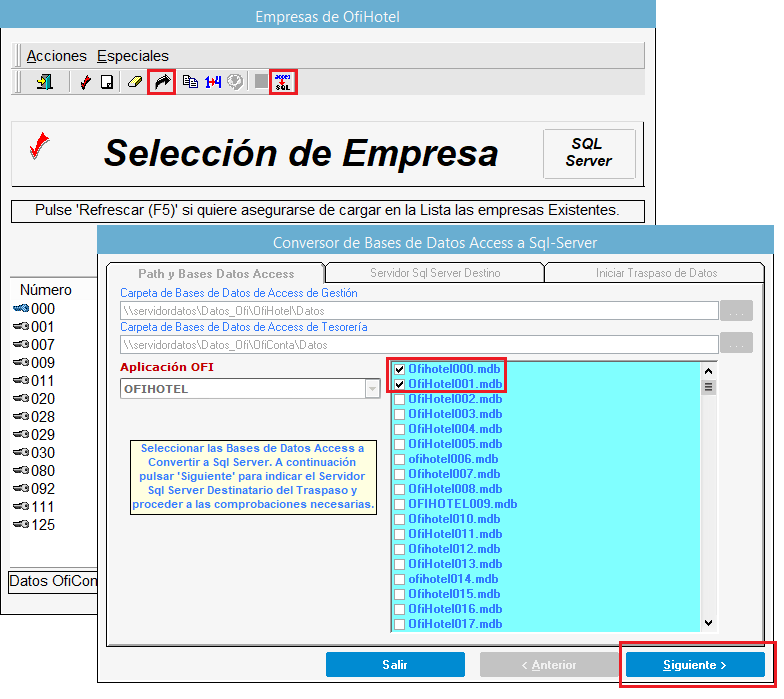Click the curved black arrow toolbar icon

point(162,82)
